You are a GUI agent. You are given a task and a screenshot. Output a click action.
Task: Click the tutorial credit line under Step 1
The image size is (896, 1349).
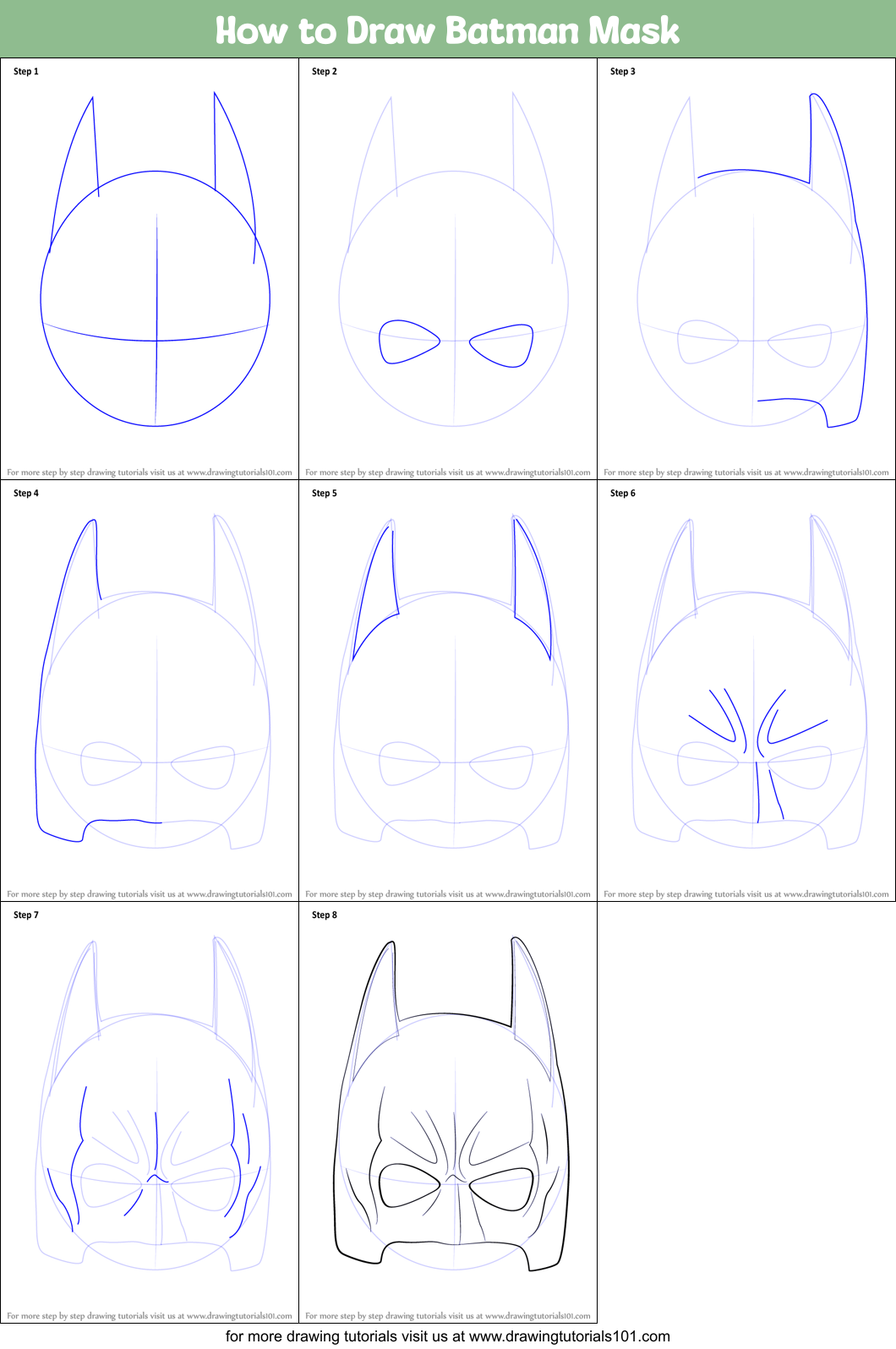click(x=150, y=472)
